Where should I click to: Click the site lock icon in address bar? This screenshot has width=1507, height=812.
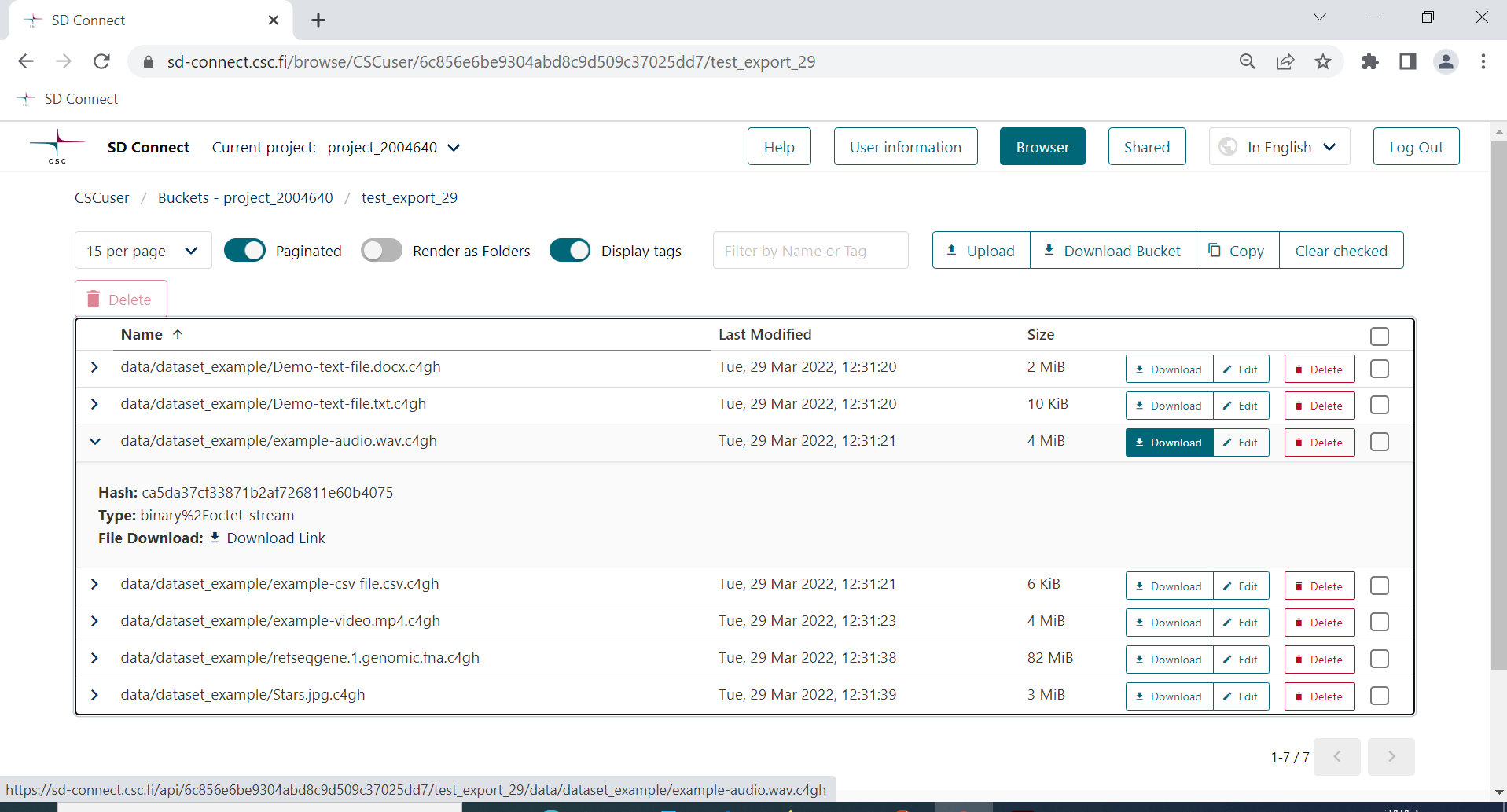pos(148,61)
